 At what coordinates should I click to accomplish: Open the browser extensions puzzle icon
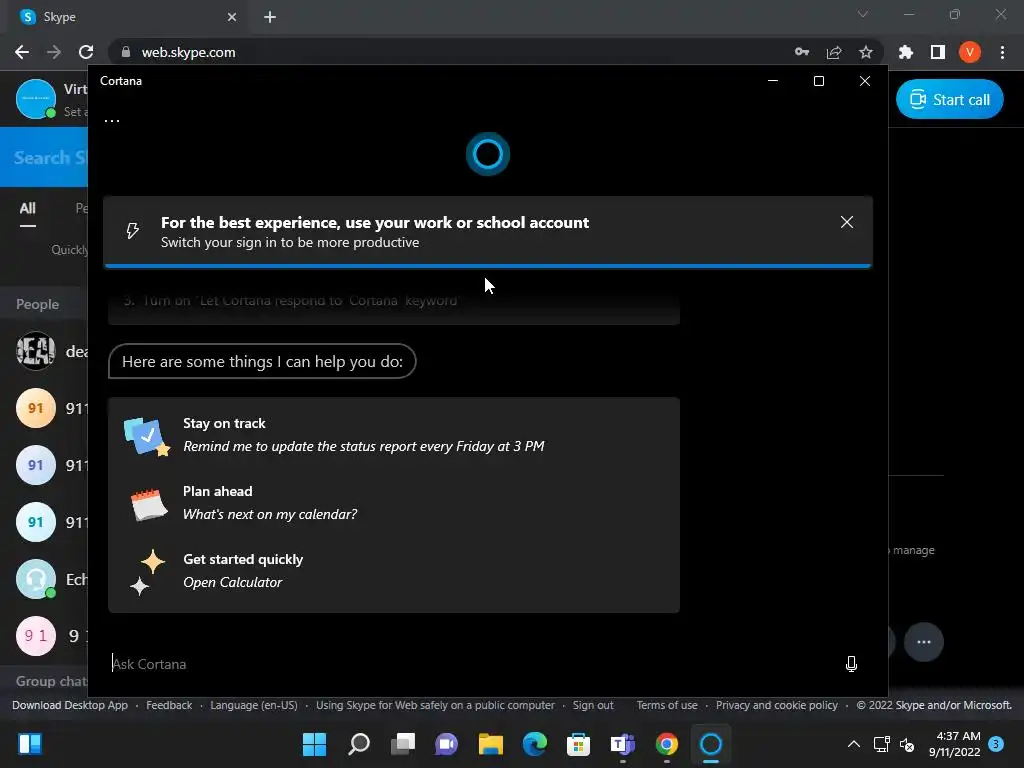906,52
